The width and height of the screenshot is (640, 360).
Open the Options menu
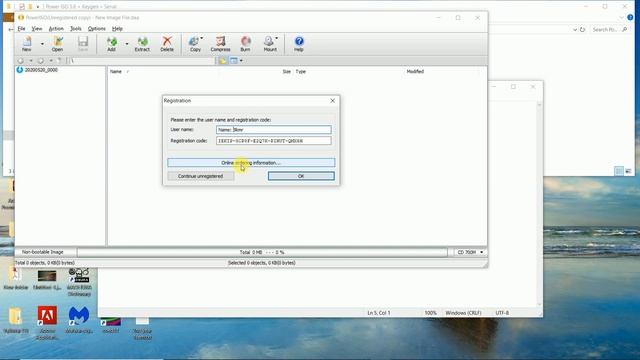point(97,29)
